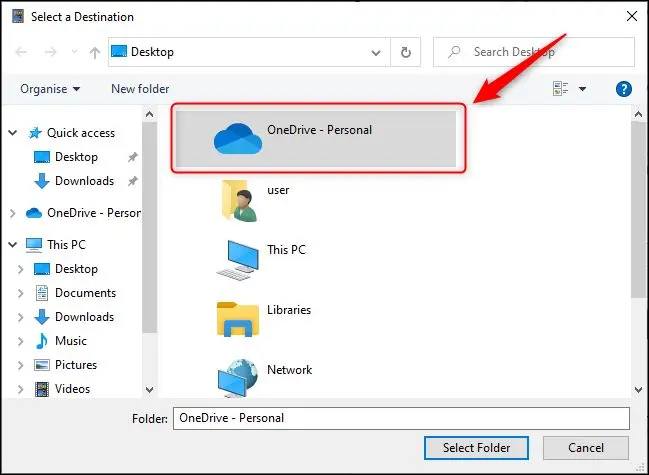The height and width of the screenshot is (475, 649).
Task: Click the 'Libraries' item label
Action: click(289, 310)
